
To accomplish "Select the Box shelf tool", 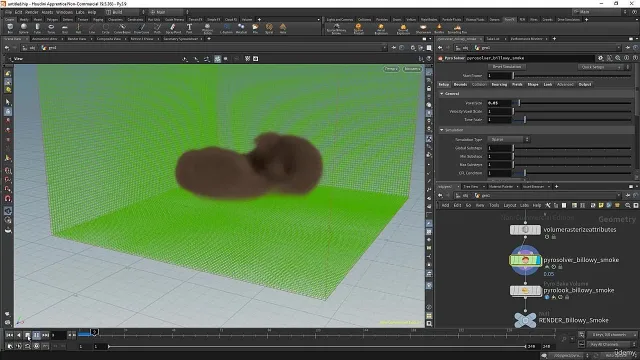I will pos(10,28).
